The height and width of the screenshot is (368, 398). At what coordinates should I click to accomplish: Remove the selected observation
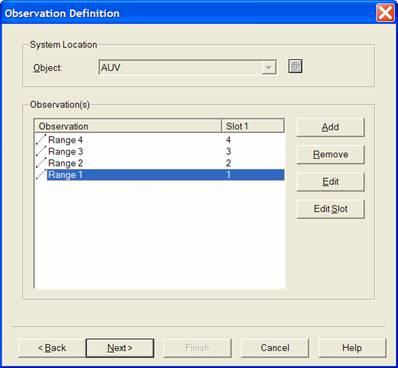click(330, 154)
